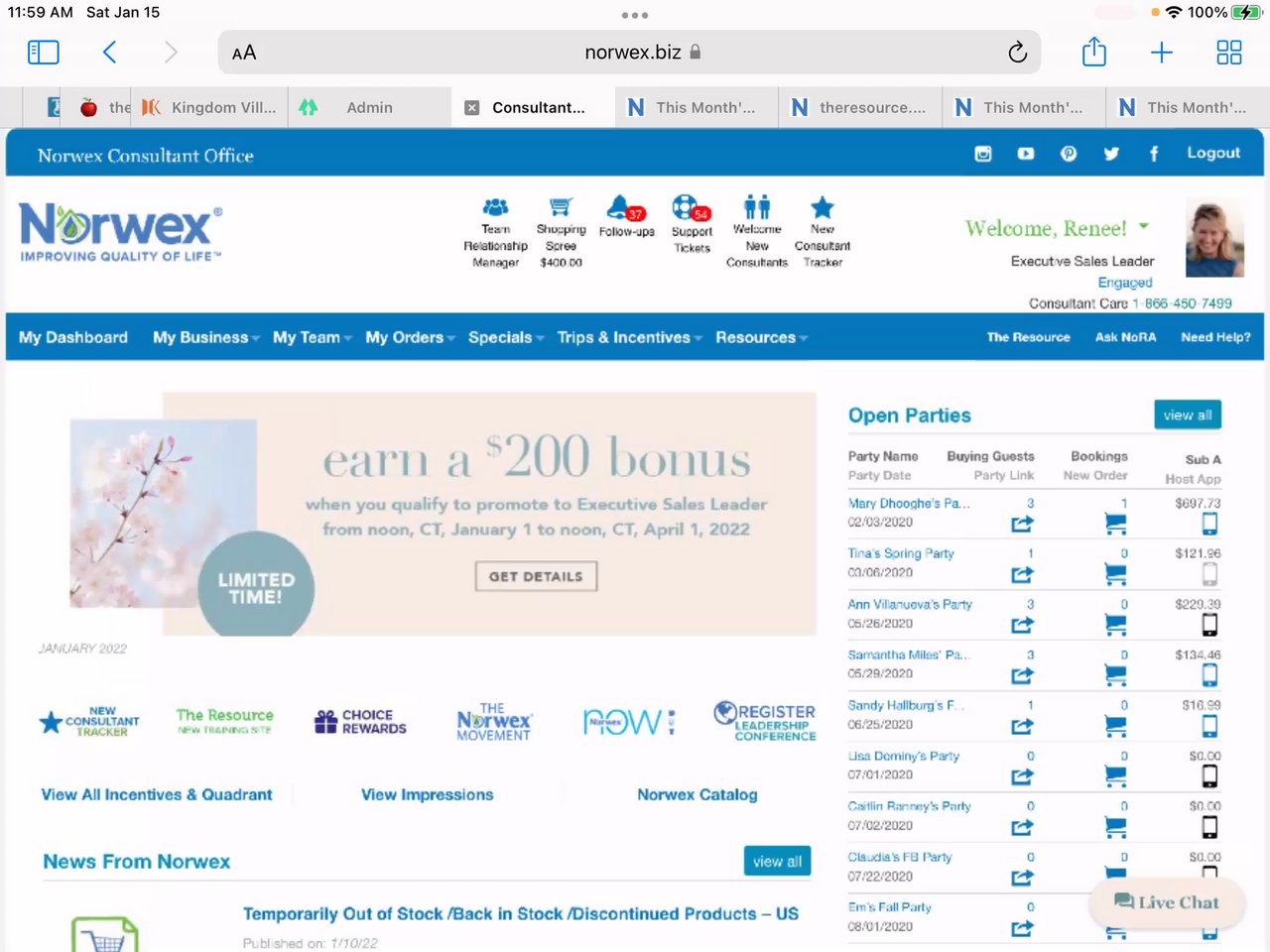Open The Resource new training site logo
1270x952 pixels.
click(x=224, y=721)
